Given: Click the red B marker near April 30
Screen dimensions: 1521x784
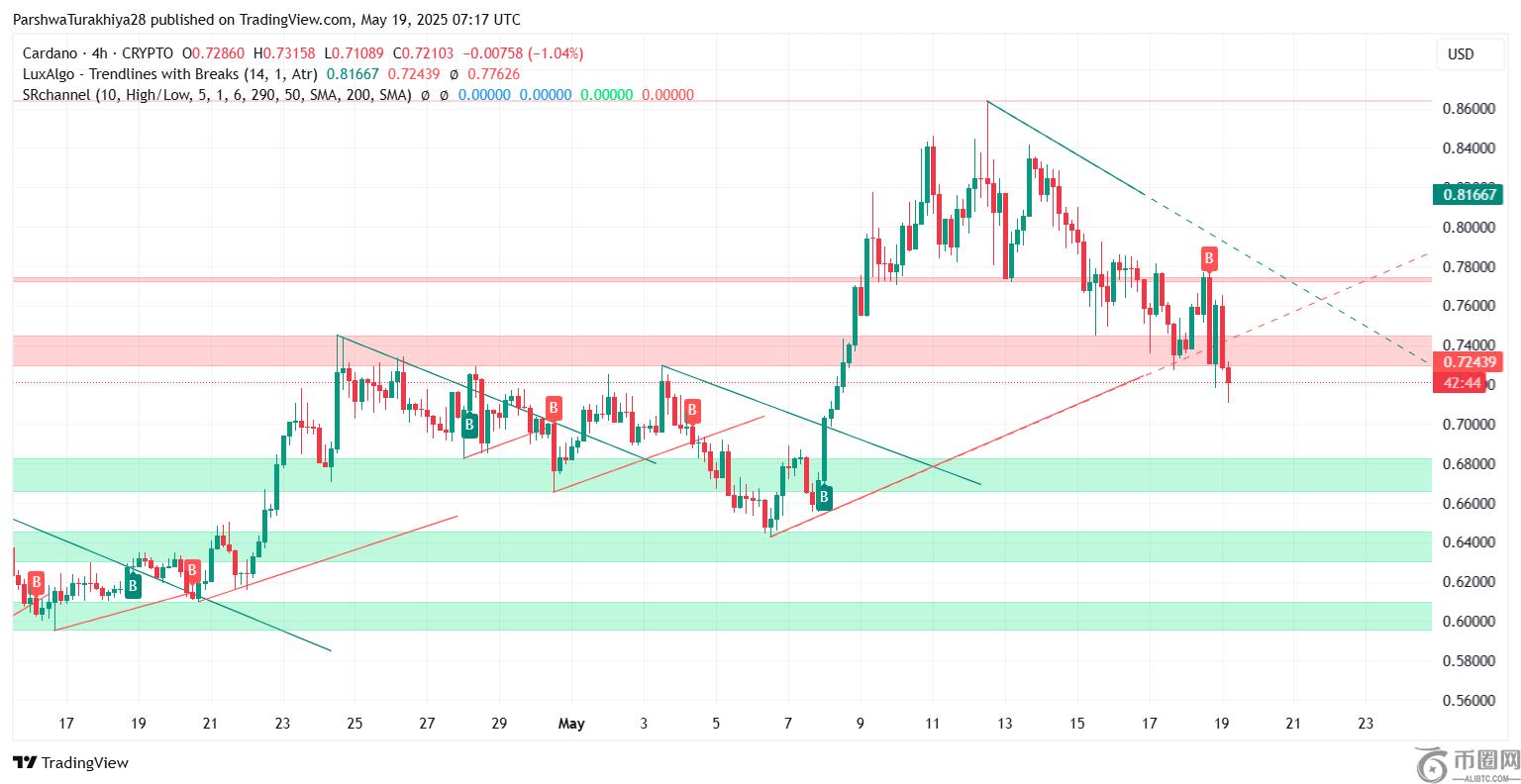Looking at the screenshot, I should 555,407.
